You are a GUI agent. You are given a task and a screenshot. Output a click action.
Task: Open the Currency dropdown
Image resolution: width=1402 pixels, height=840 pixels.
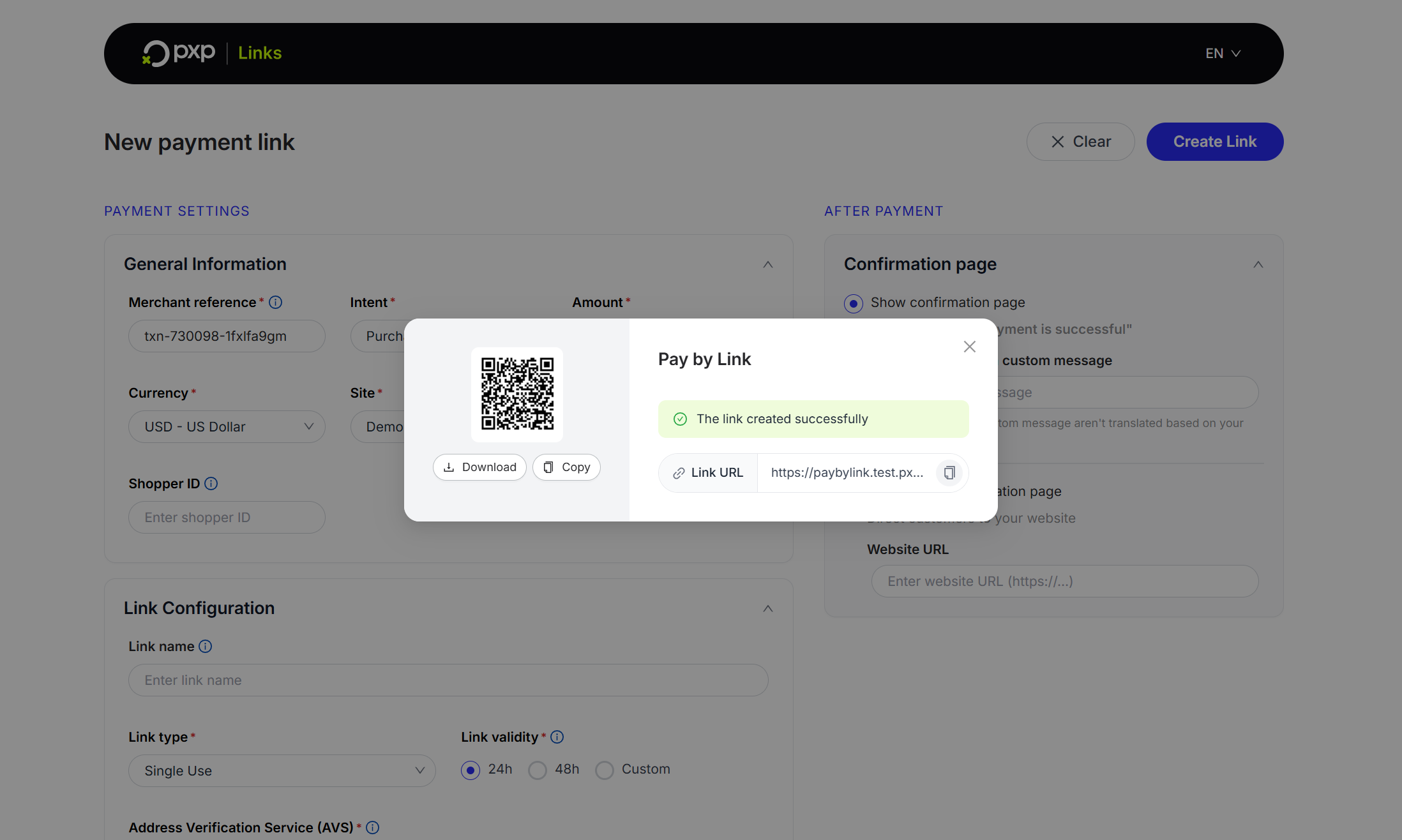pos(227,426)
